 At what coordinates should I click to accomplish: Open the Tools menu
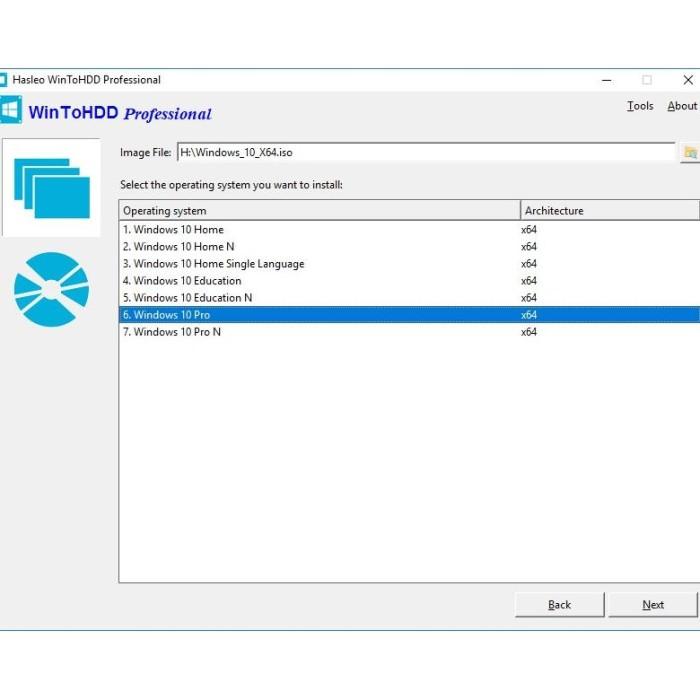pos(640,106)
